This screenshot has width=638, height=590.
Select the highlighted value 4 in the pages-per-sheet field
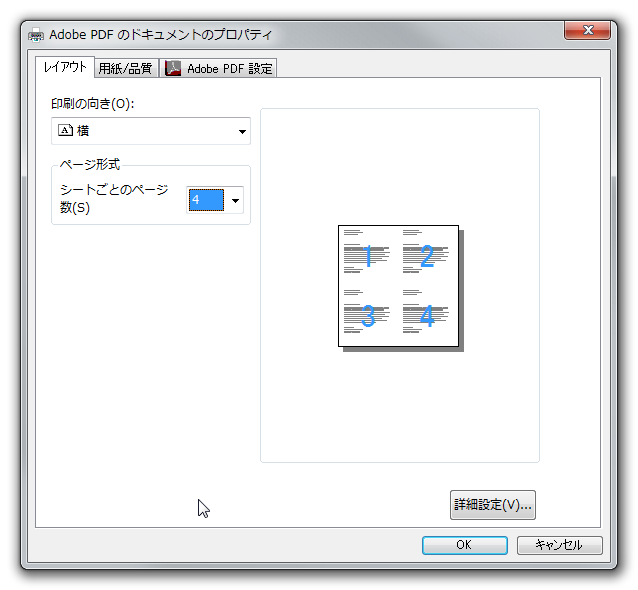[x=206, y=200]
